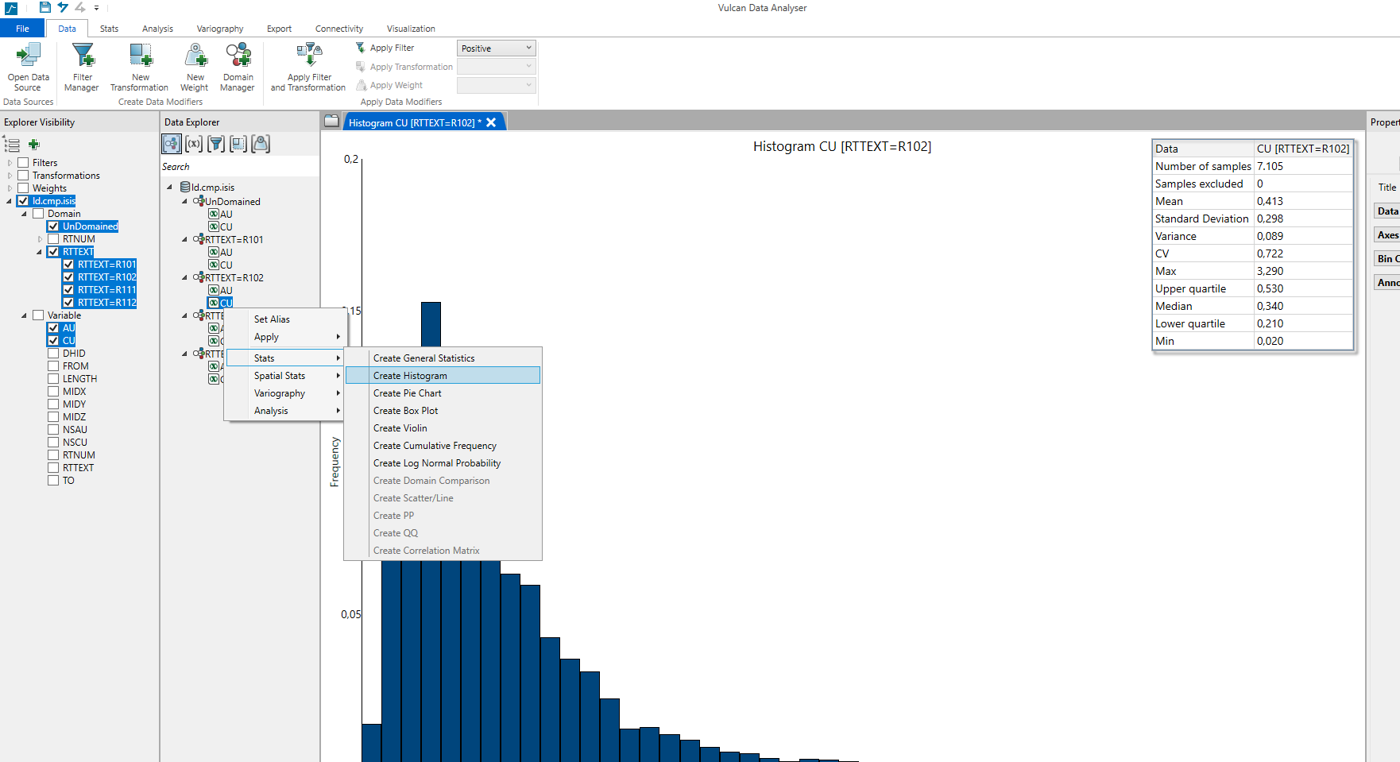The height and width of the screenshot is (762, 1400).
Task: Enable the DHID variable checkbox
Action: coord(53,353)
